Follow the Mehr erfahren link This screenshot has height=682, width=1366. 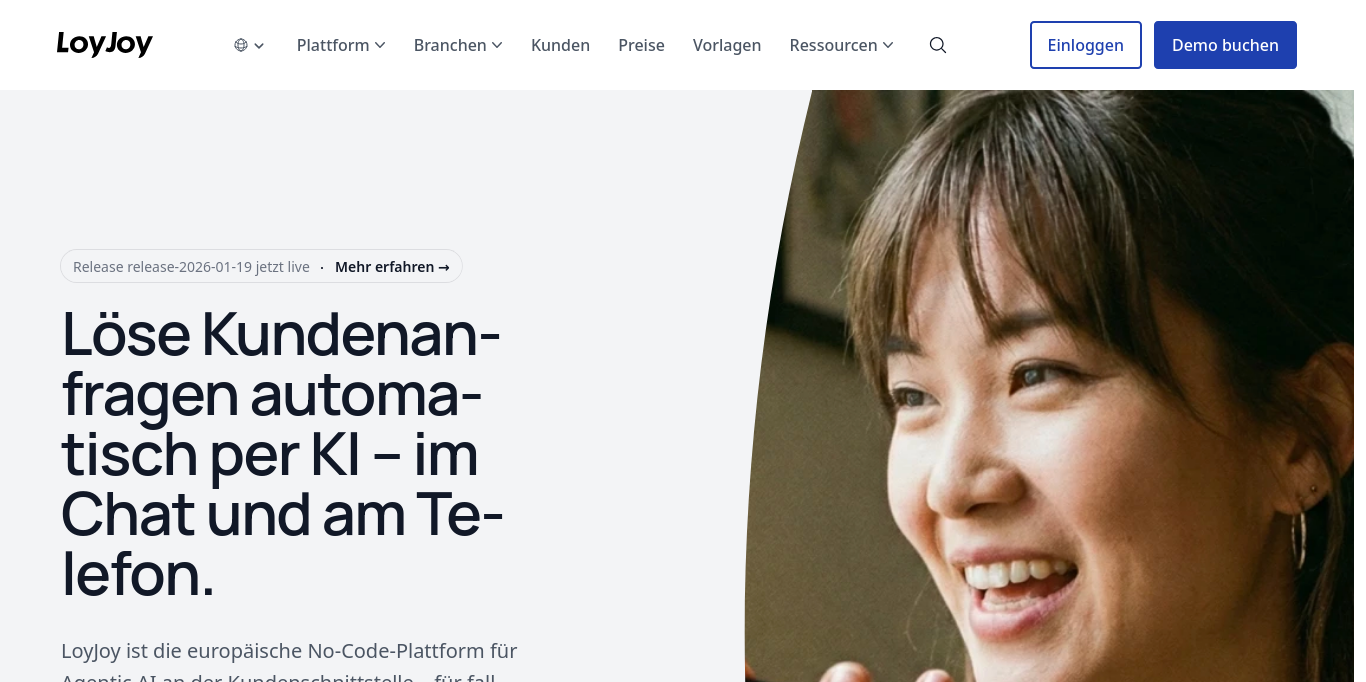(392, 267)
